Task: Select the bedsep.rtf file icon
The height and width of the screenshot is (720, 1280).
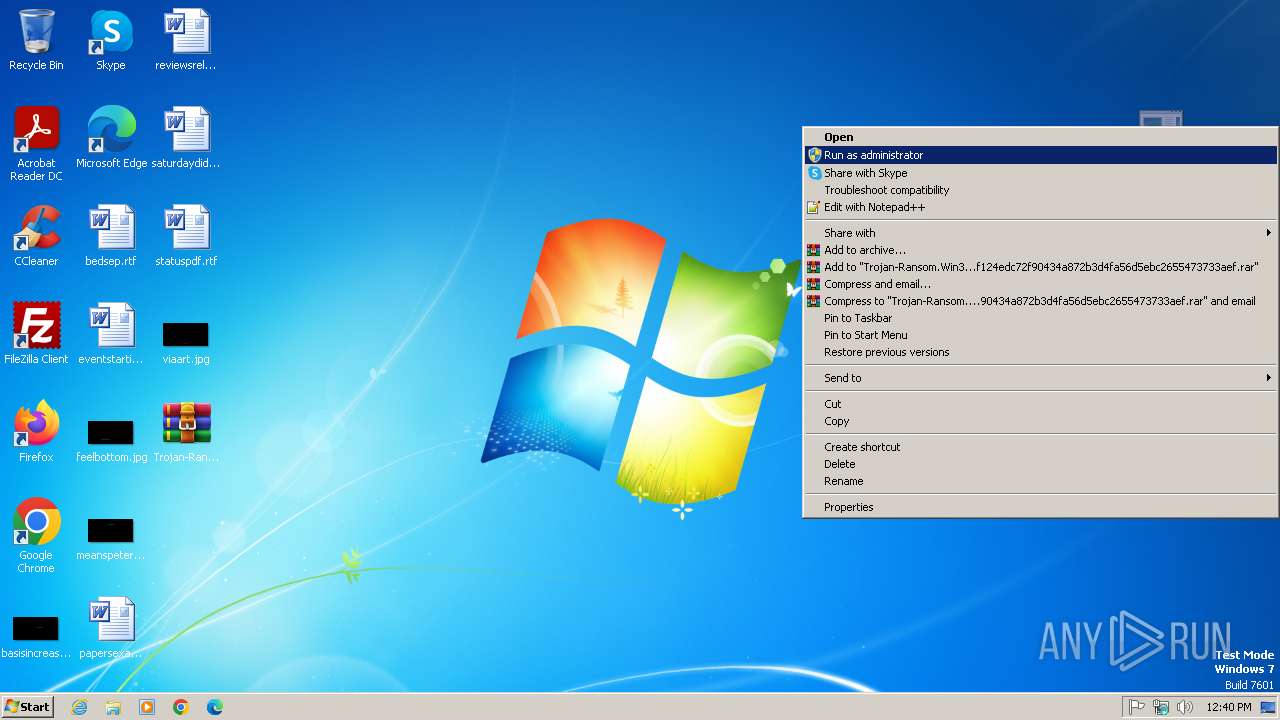Action: pos(111,236)
